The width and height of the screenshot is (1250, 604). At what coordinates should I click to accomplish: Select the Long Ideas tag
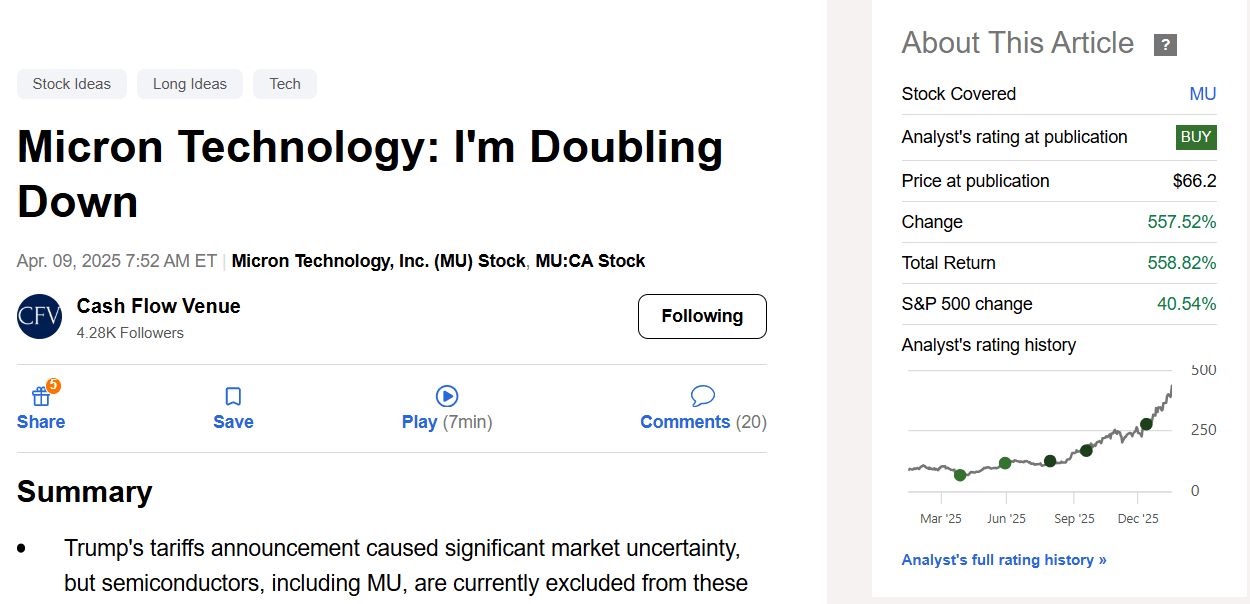(x=190, y=84)
